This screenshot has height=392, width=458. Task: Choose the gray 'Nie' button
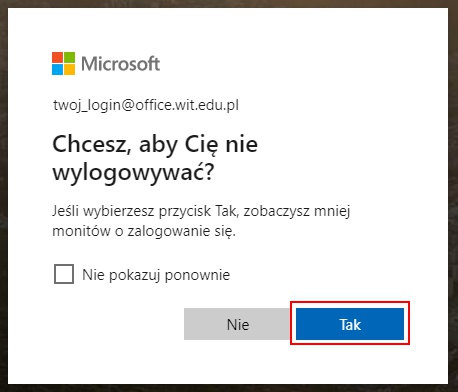pyautogui.click(x=237, y=324)
